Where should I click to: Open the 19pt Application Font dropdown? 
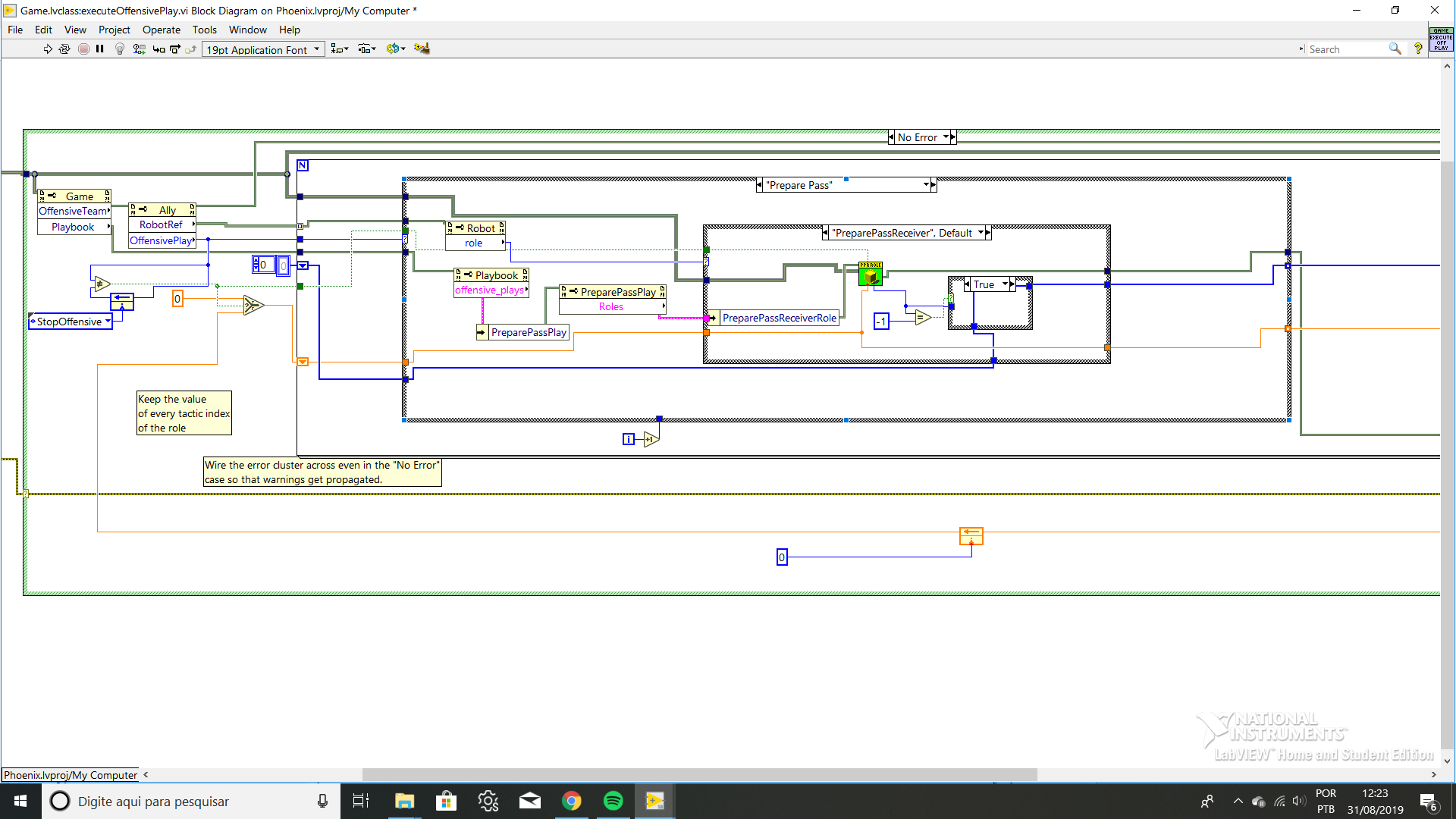pos(263,50)
